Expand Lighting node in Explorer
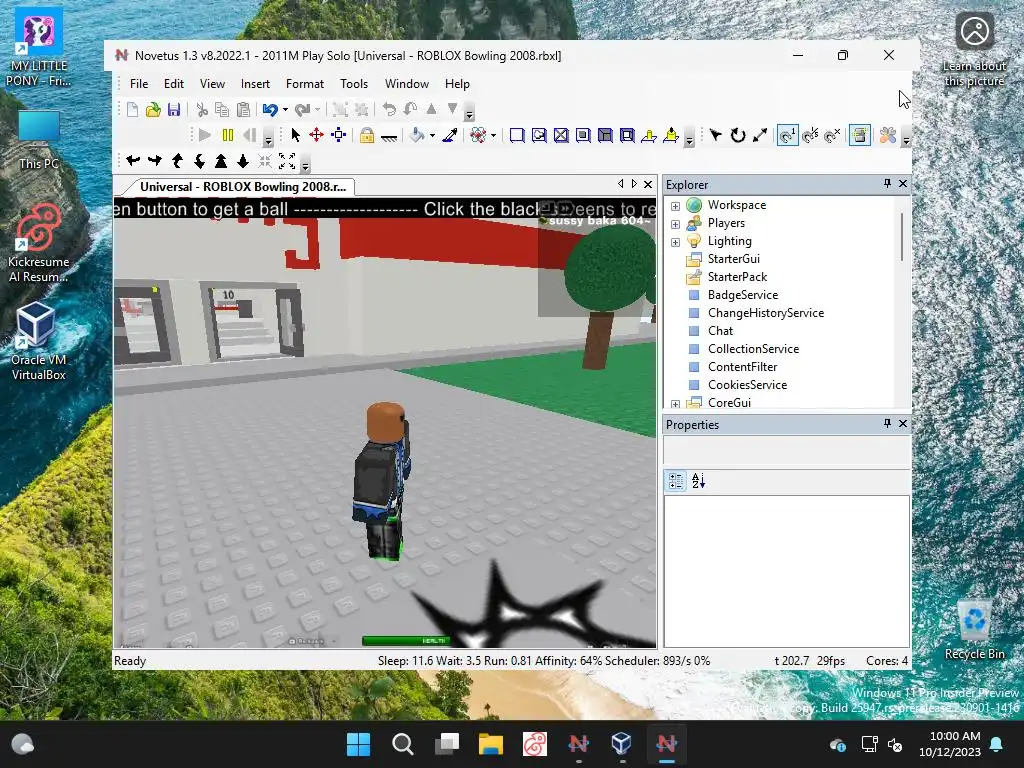This screenshot has height=768, width=1024. (675, 242)
